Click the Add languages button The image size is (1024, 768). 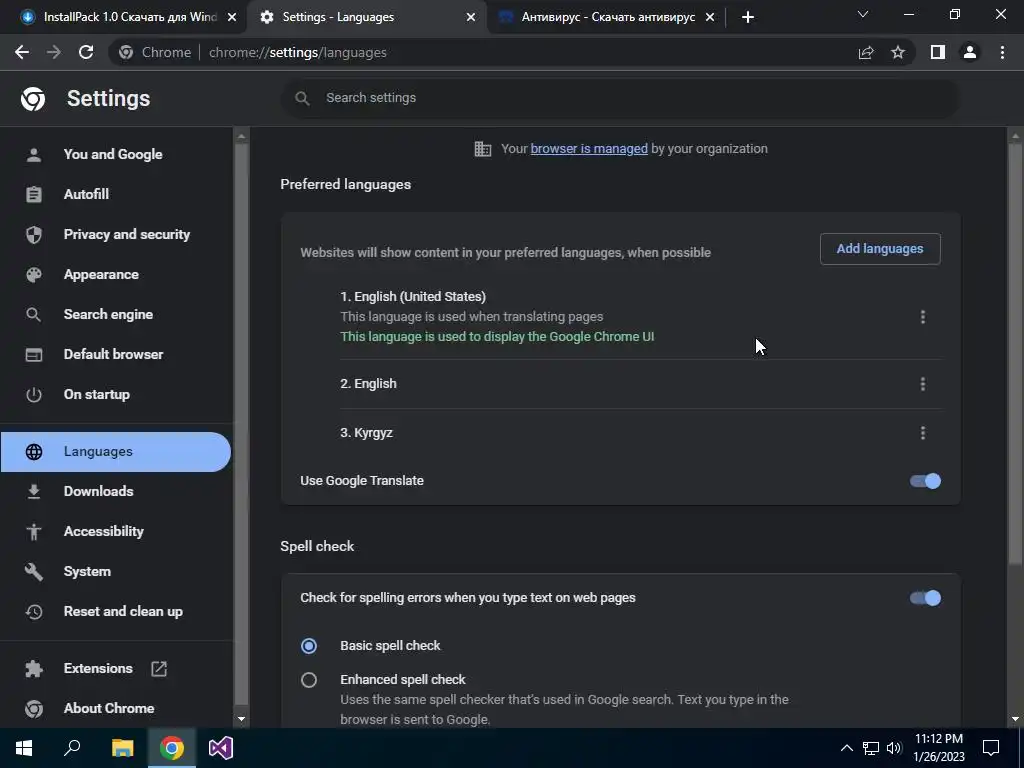tap(880, 249)
